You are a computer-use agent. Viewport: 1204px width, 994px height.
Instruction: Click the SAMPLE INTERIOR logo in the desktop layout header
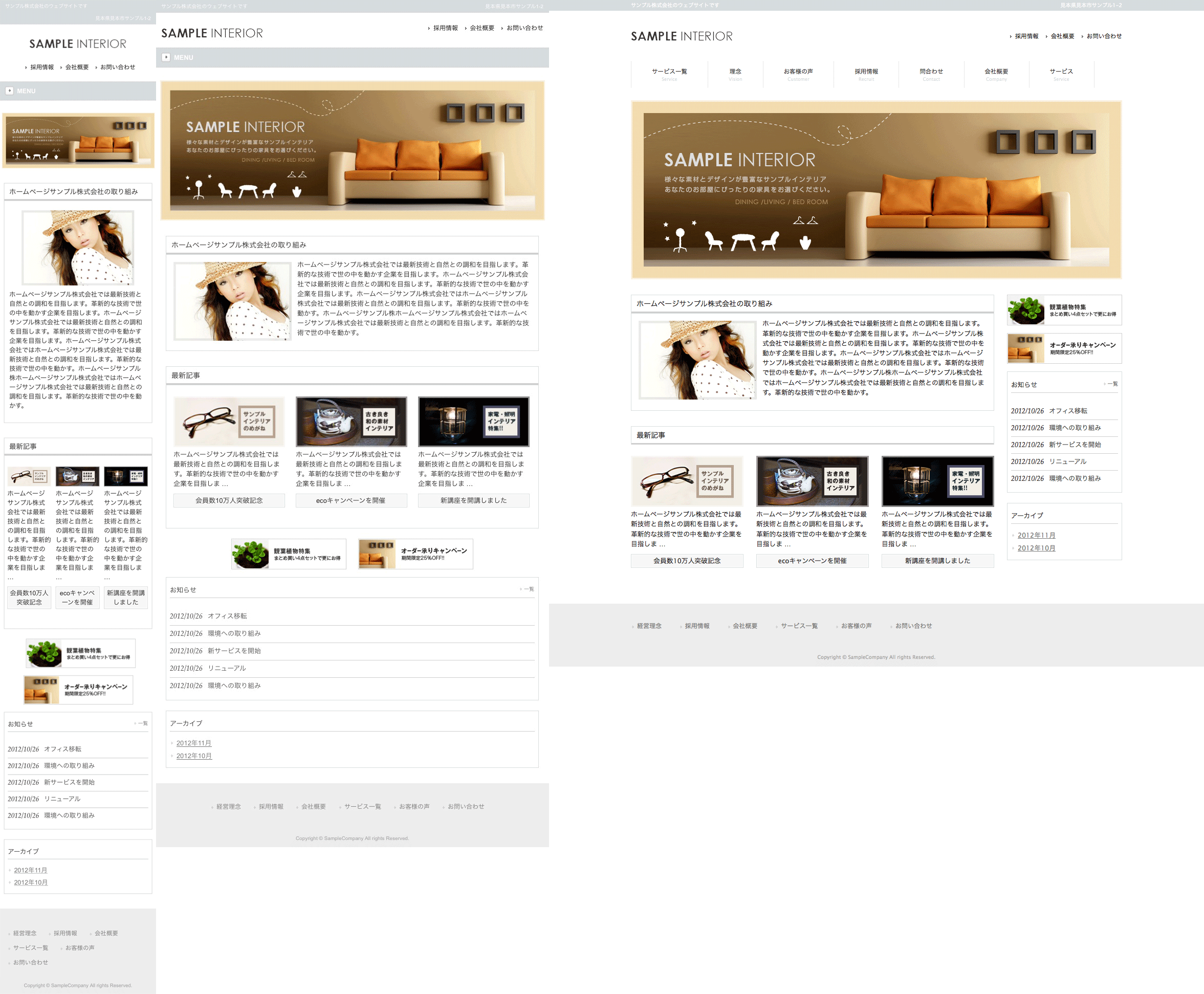[681, 37]
